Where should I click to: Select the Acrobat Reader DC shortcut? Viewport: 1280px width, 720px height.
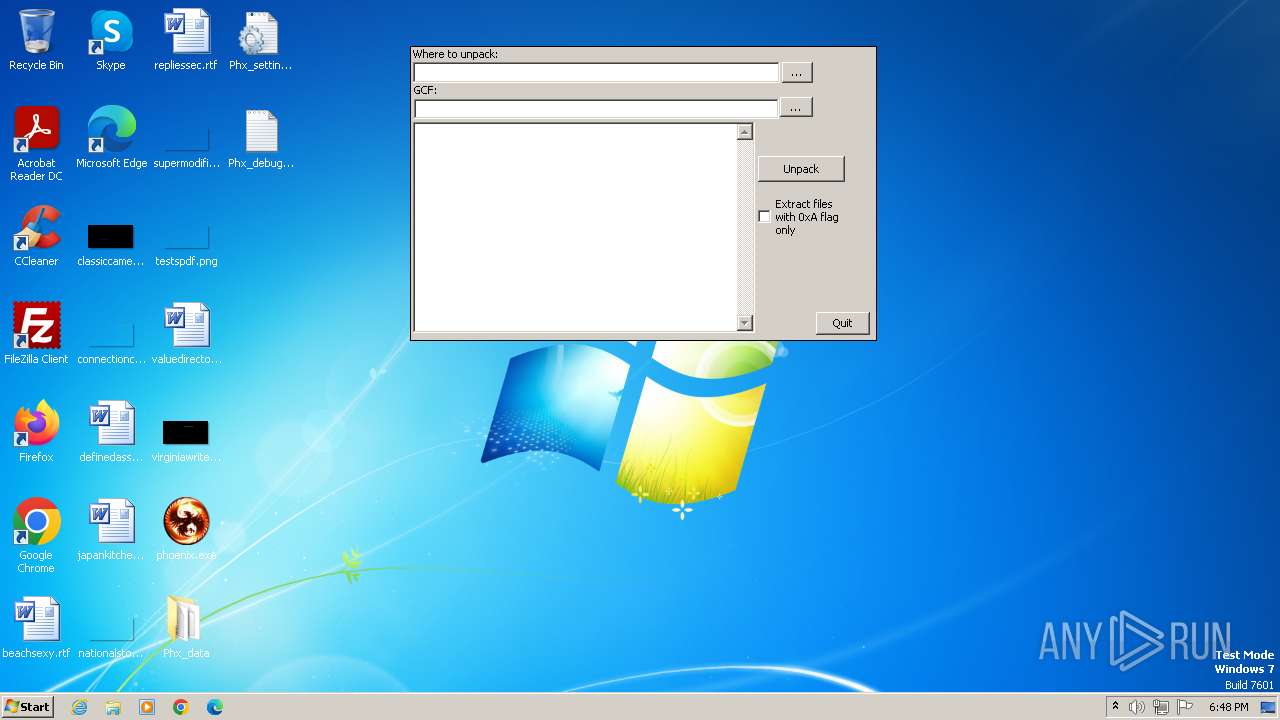(x=36, y=144)
